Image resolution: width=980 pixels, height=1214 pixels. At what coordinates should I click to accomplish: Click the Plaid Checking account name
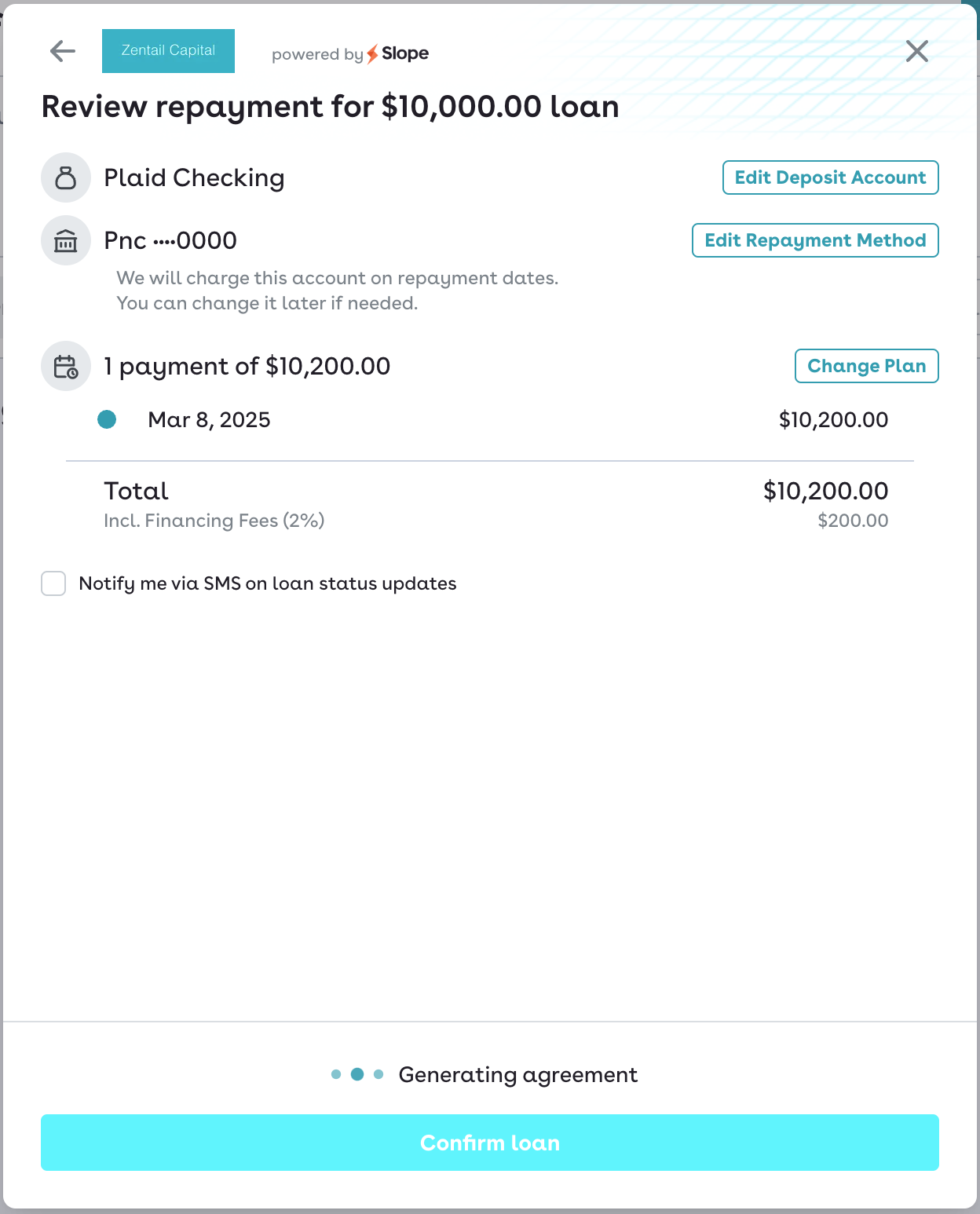coord(194,178)
